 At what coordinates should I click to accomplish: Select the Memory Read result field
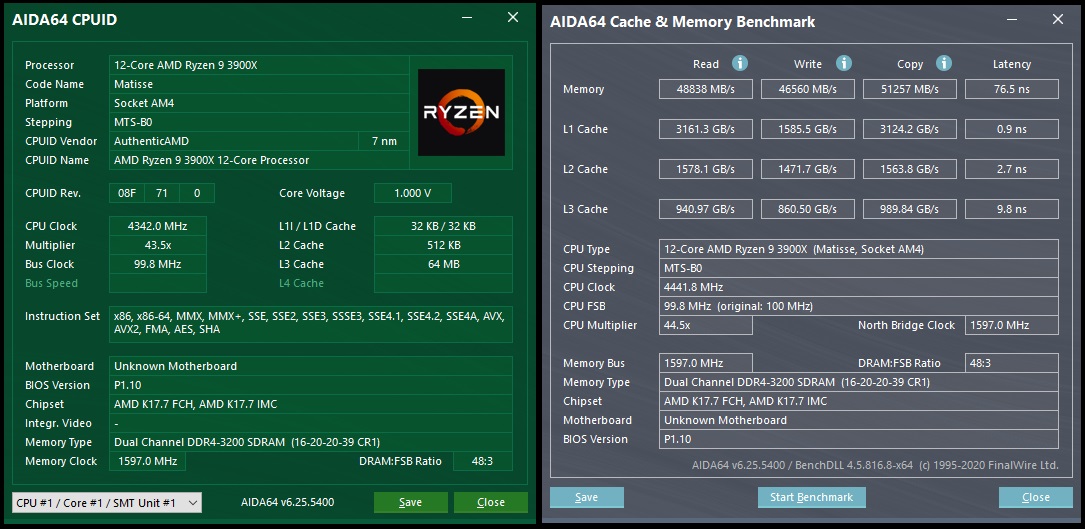706,89
